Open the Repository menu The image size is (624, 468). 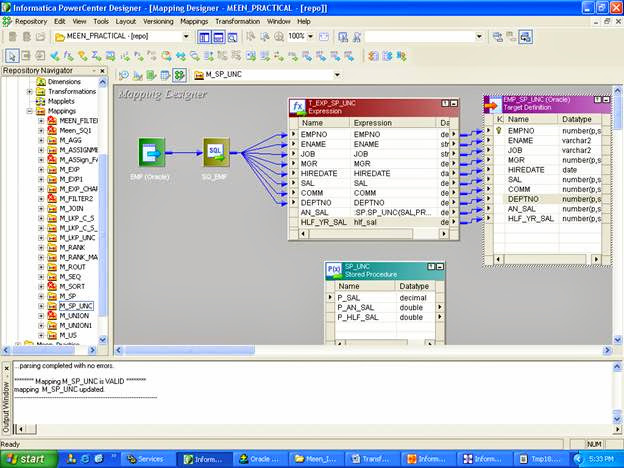point(31,21)
